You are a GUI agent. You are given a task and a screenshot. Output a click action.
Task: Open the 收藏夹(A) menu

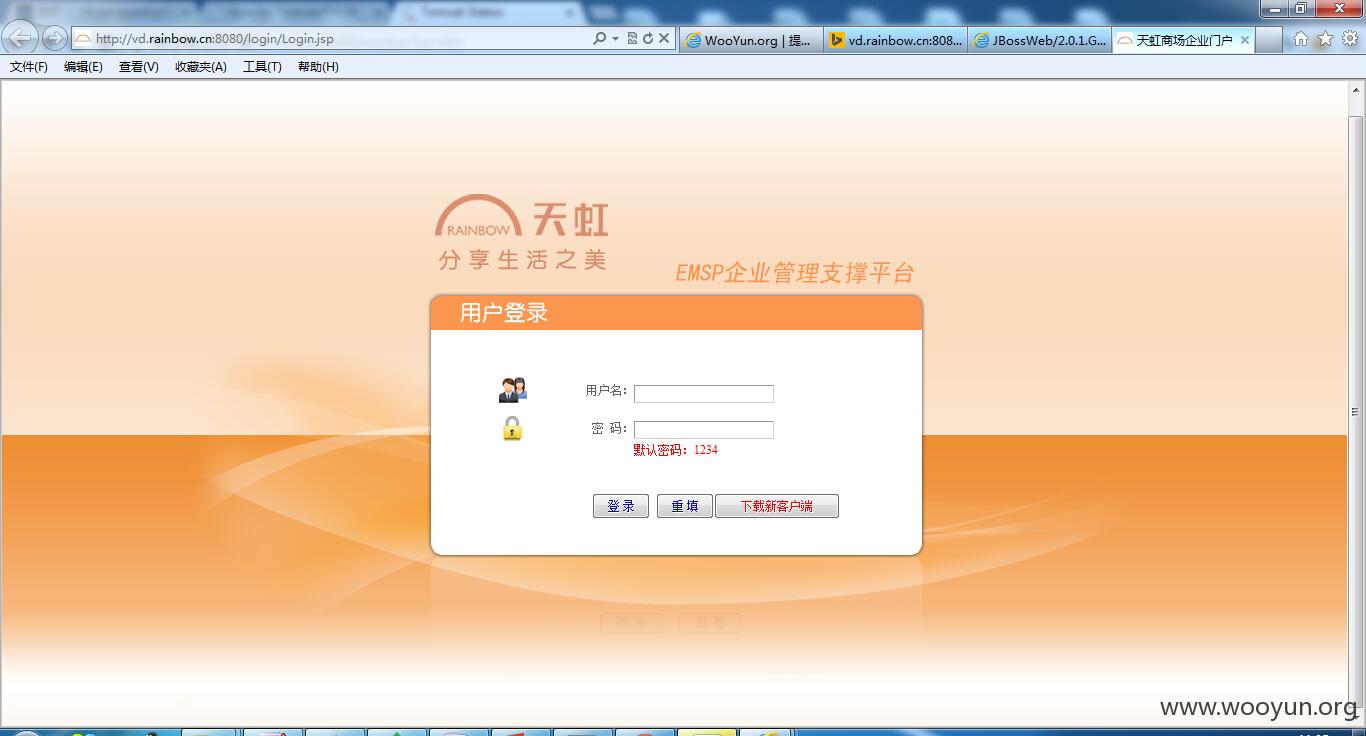tap(200, 67)
